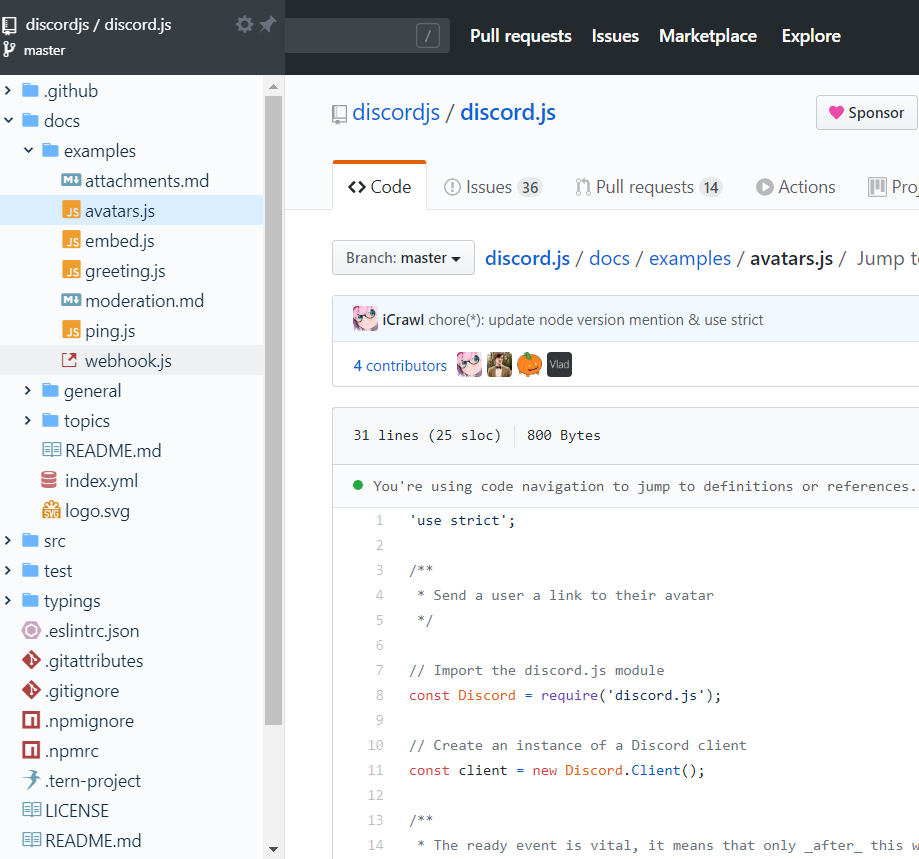Screen dimensions: 919x859
Task: Open the discordjs owner link in page title
Action: [x=396, y=113]
